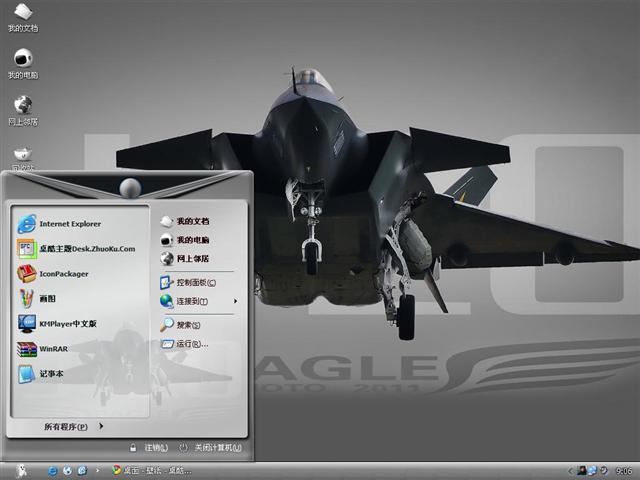Switch to 桌面 - 壁纸 taskbar window
Screen dimensions: 640x480
tap(152, 471)
